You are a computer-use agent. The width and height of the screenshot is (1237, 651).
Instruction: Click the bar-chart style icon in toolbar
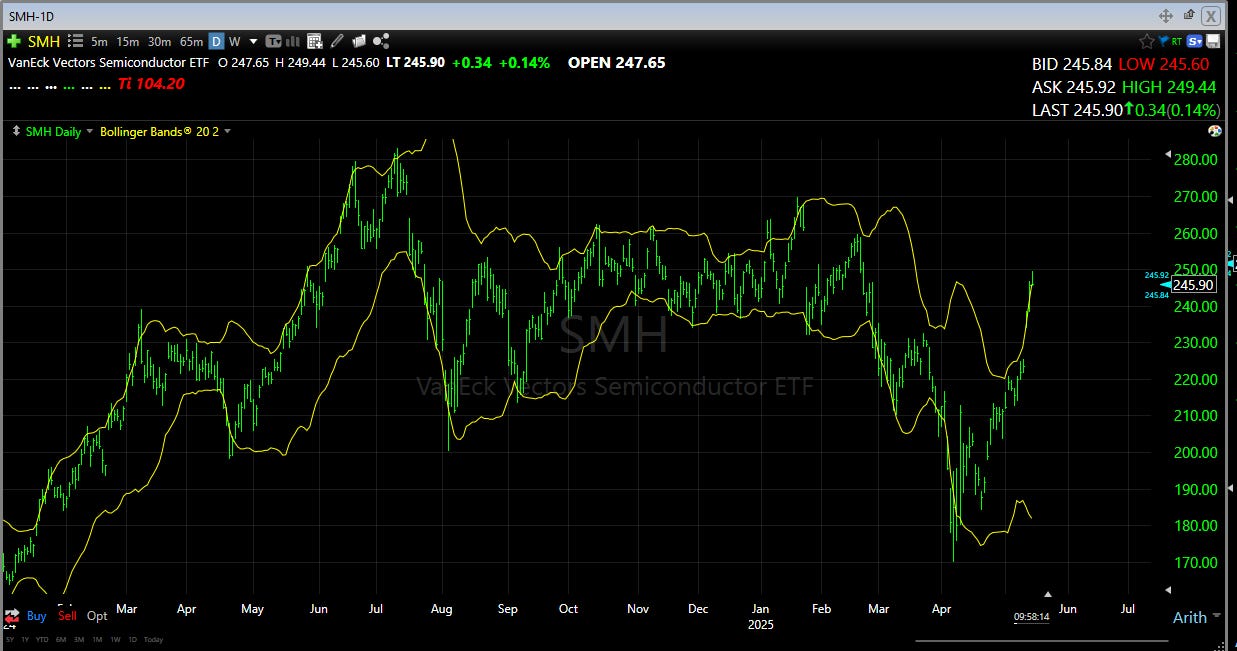[293, 41]
